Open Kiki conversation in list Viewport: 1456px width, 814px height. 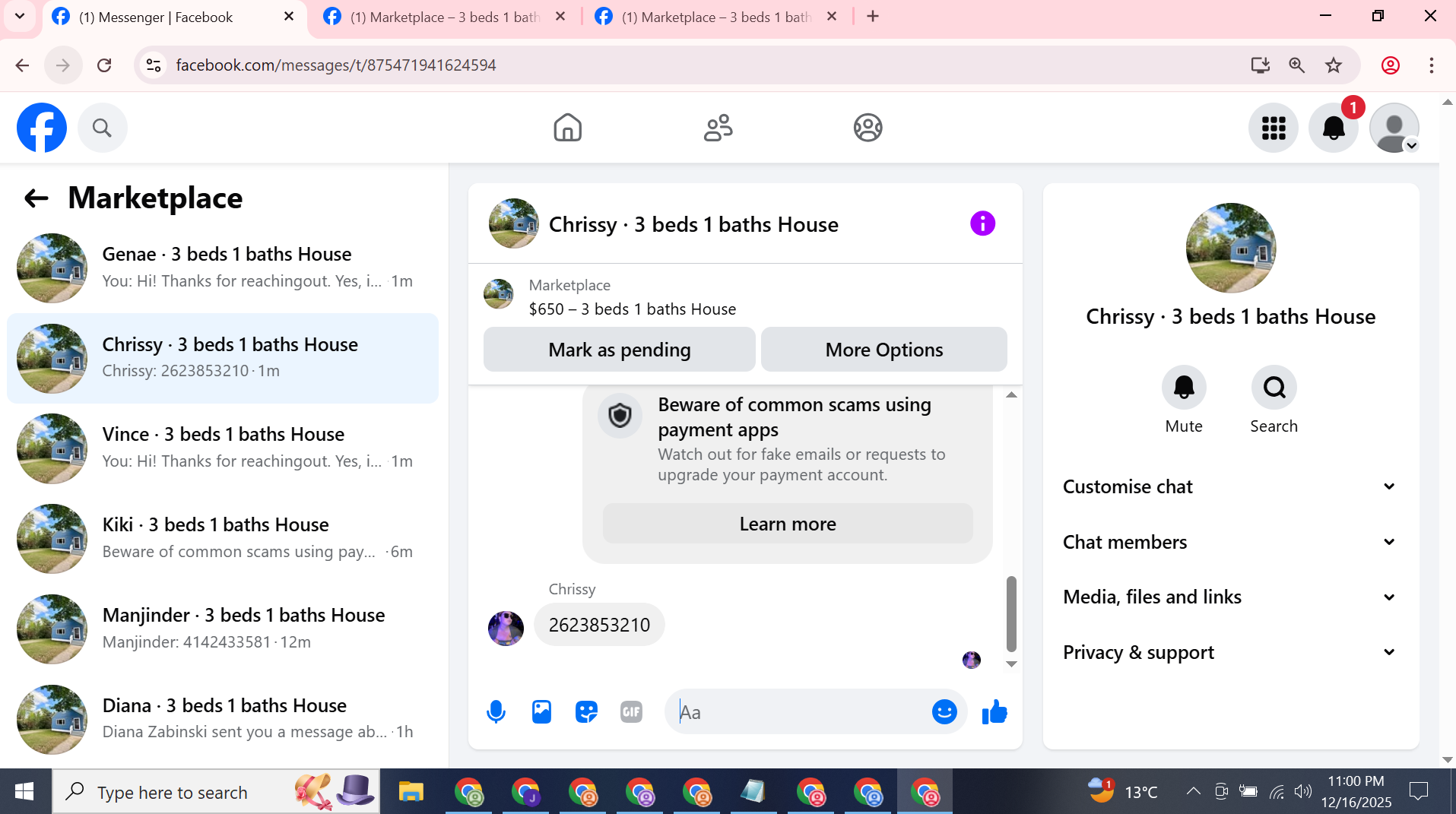223,539
